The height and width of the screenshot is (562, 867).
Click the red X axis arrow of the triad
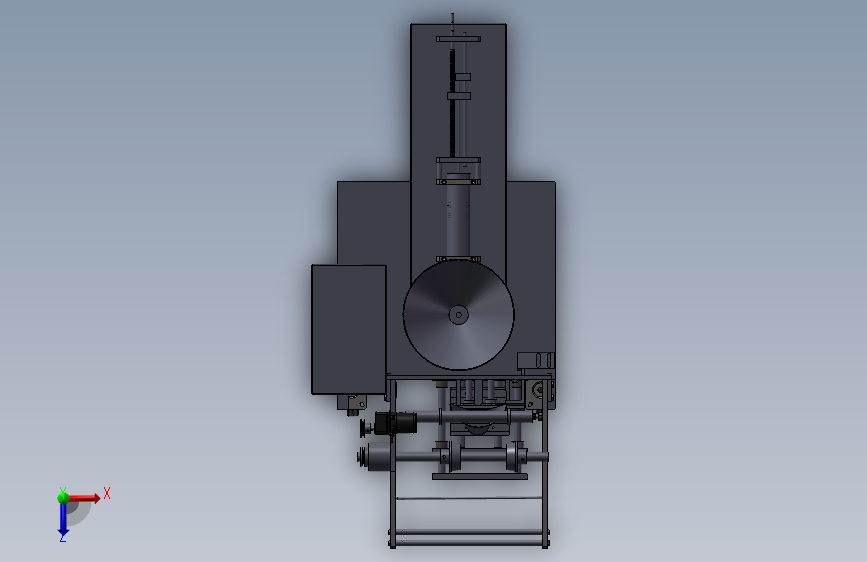pos(83,498)
